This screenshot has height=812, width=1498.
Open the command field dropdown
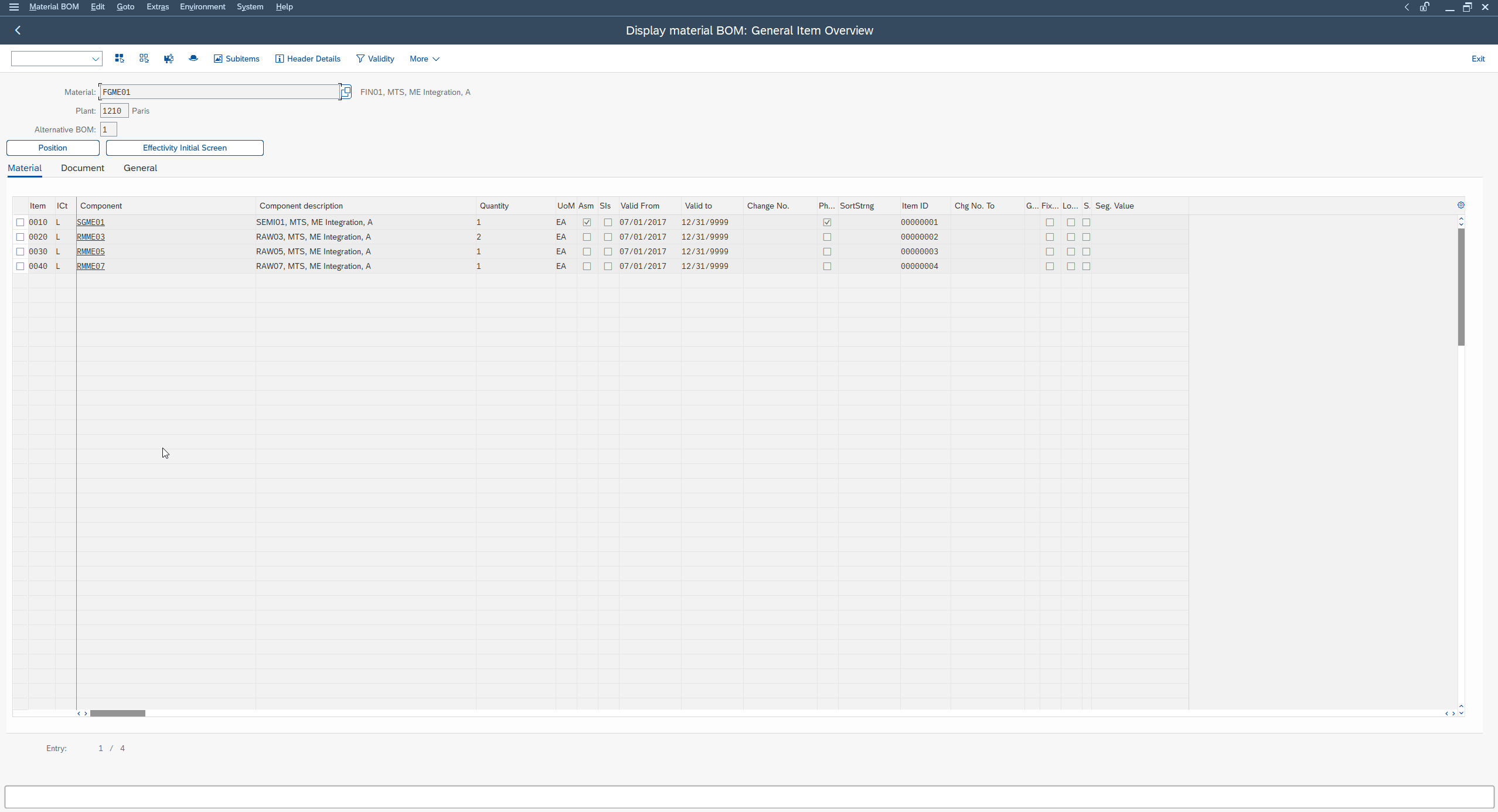tap(95, 59)
